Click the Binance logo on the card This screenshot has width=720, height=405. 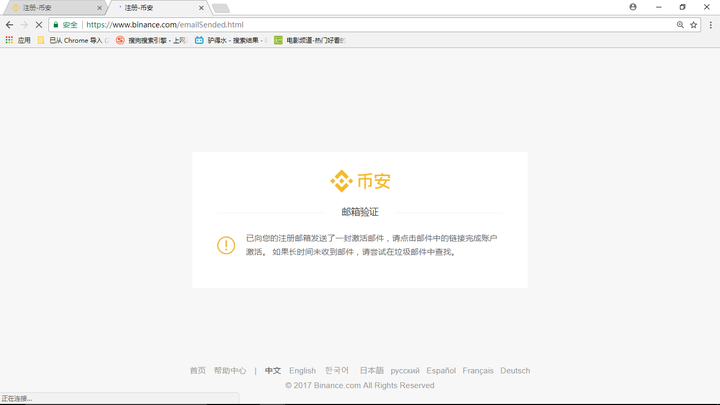360,181
